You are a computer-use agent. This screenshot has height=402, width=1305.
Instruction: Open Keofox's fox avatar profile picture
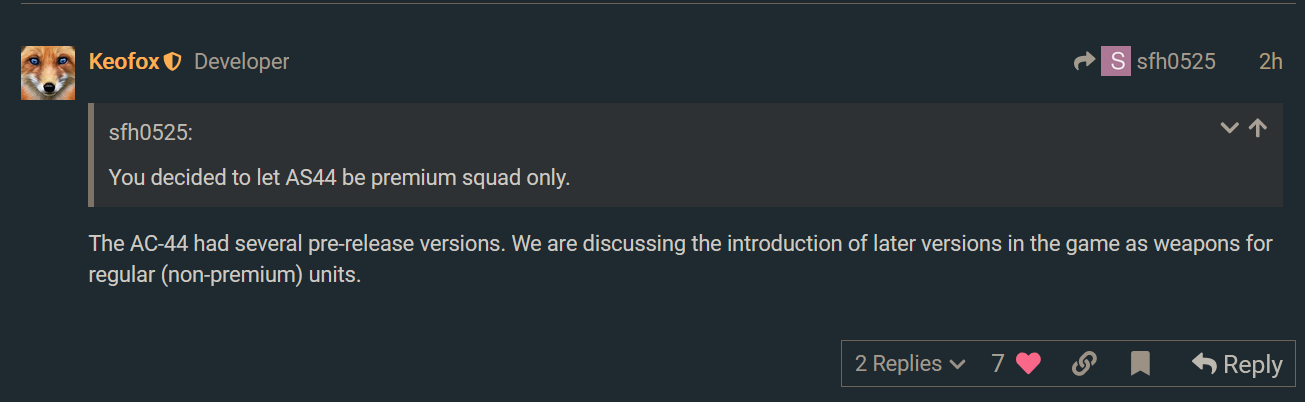pyautogui.click(x=48, y=73)
